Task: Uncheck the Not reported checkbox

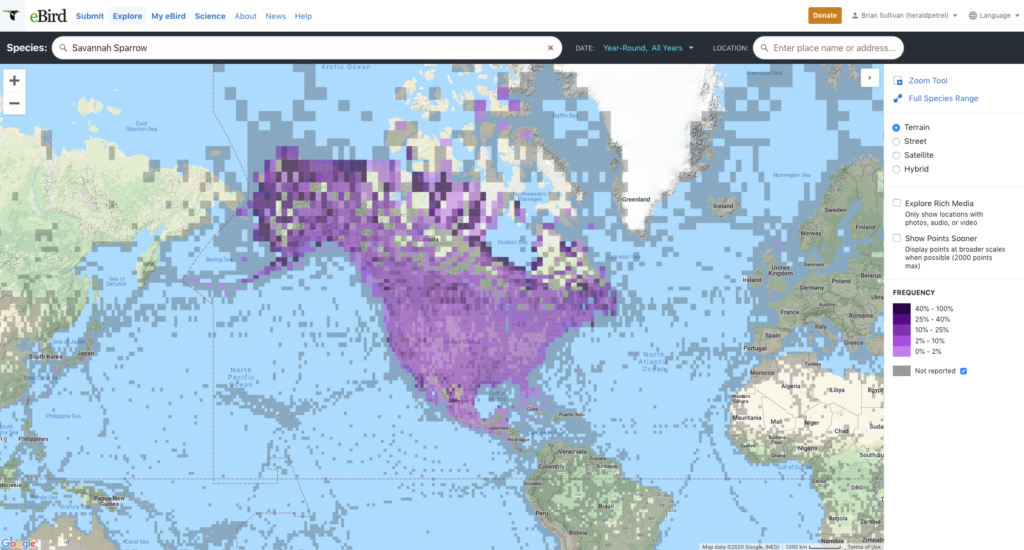Action: click(x=963, y=371)
